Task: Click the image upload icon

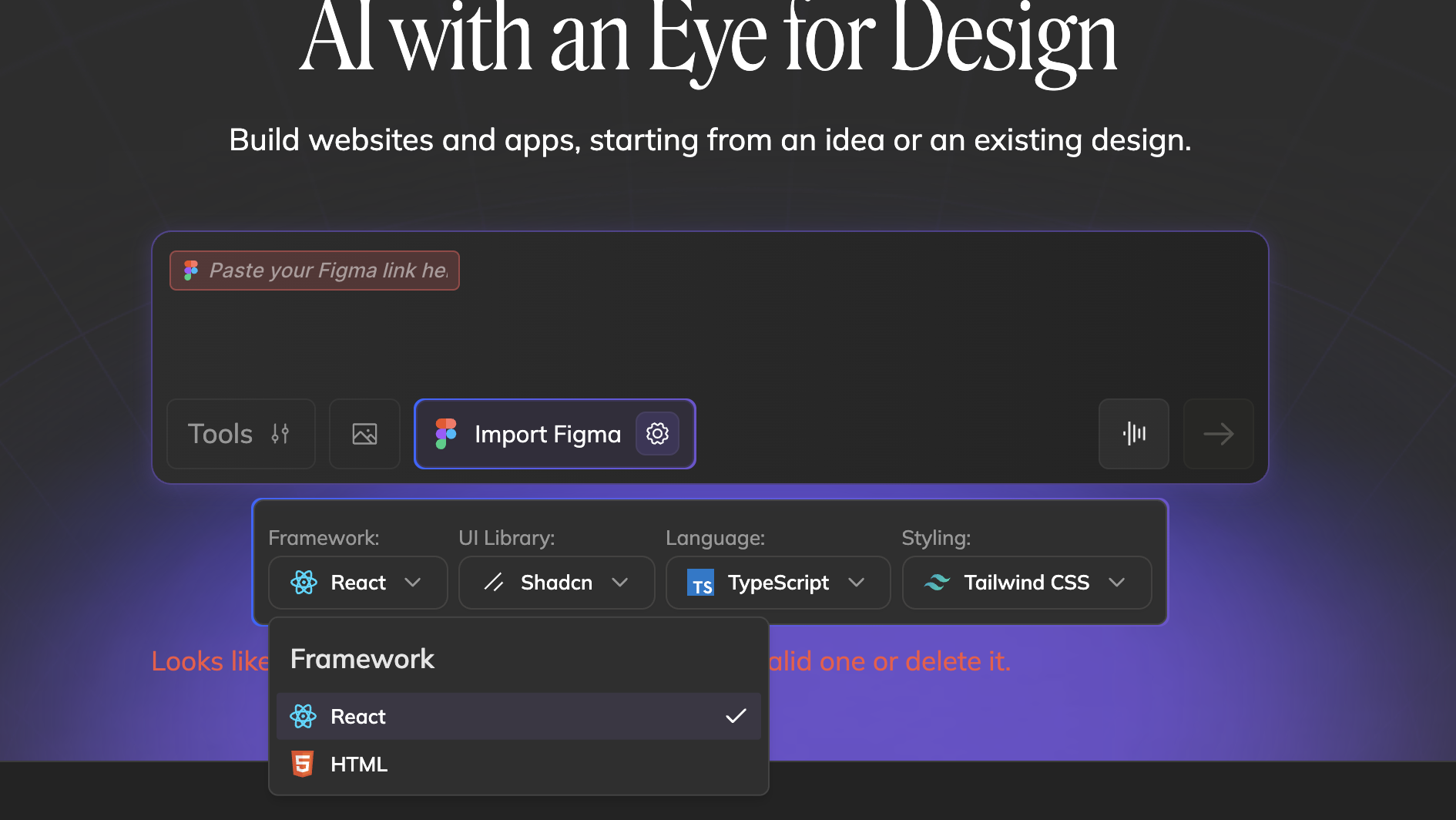Action: tap(364, 434)
